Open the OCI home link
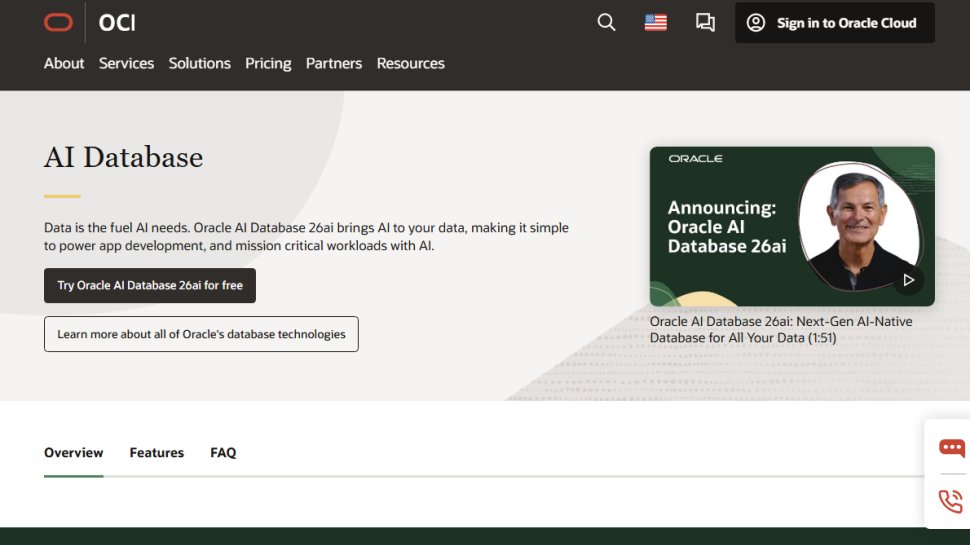 click(x=117, y=22)
